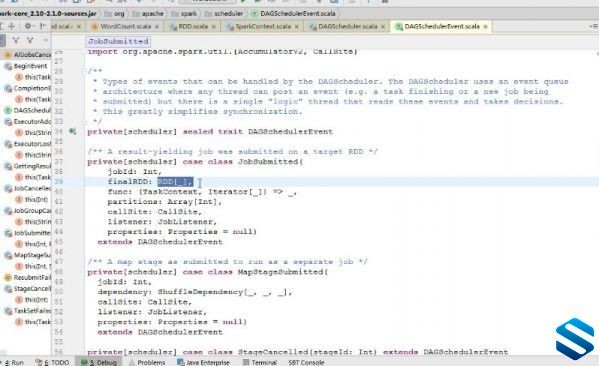
Task: Select JobCancelled in the structure tree
Action: [28, 188]
